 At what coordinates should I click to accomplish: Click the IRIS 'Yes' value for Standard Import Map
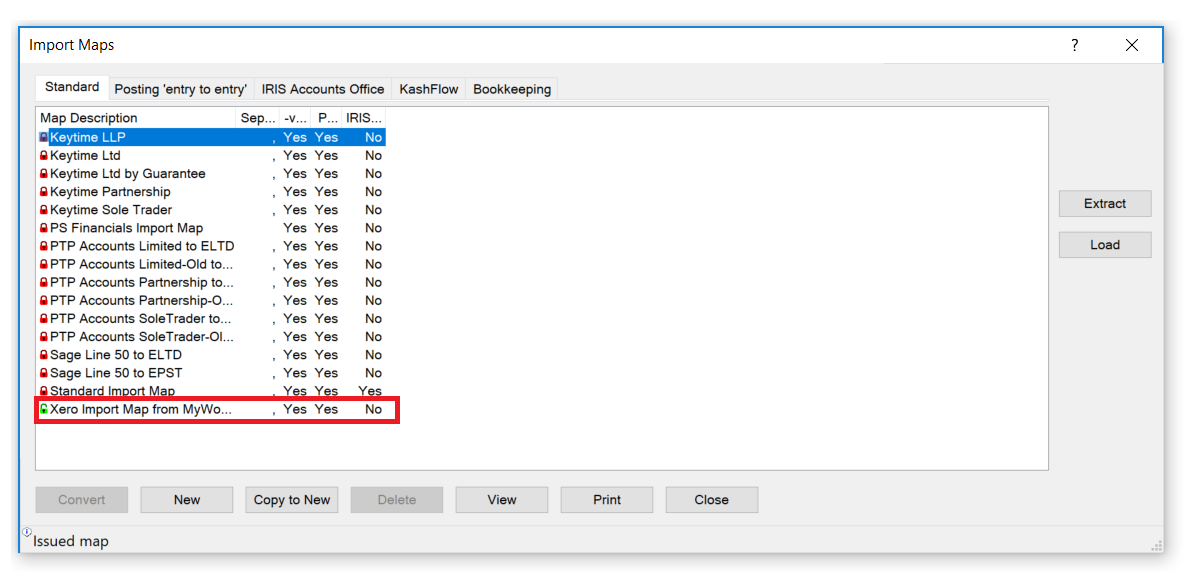click(x=371, y=391)
